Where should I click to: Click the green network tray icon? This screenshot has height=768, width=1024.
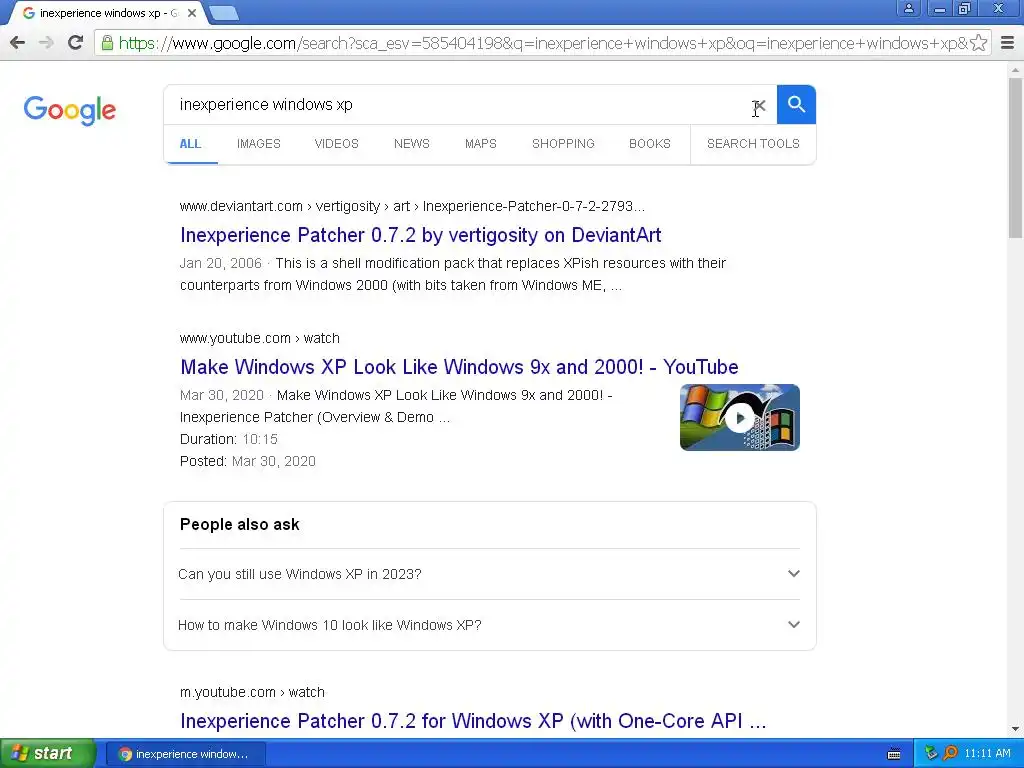click(931, 753)
